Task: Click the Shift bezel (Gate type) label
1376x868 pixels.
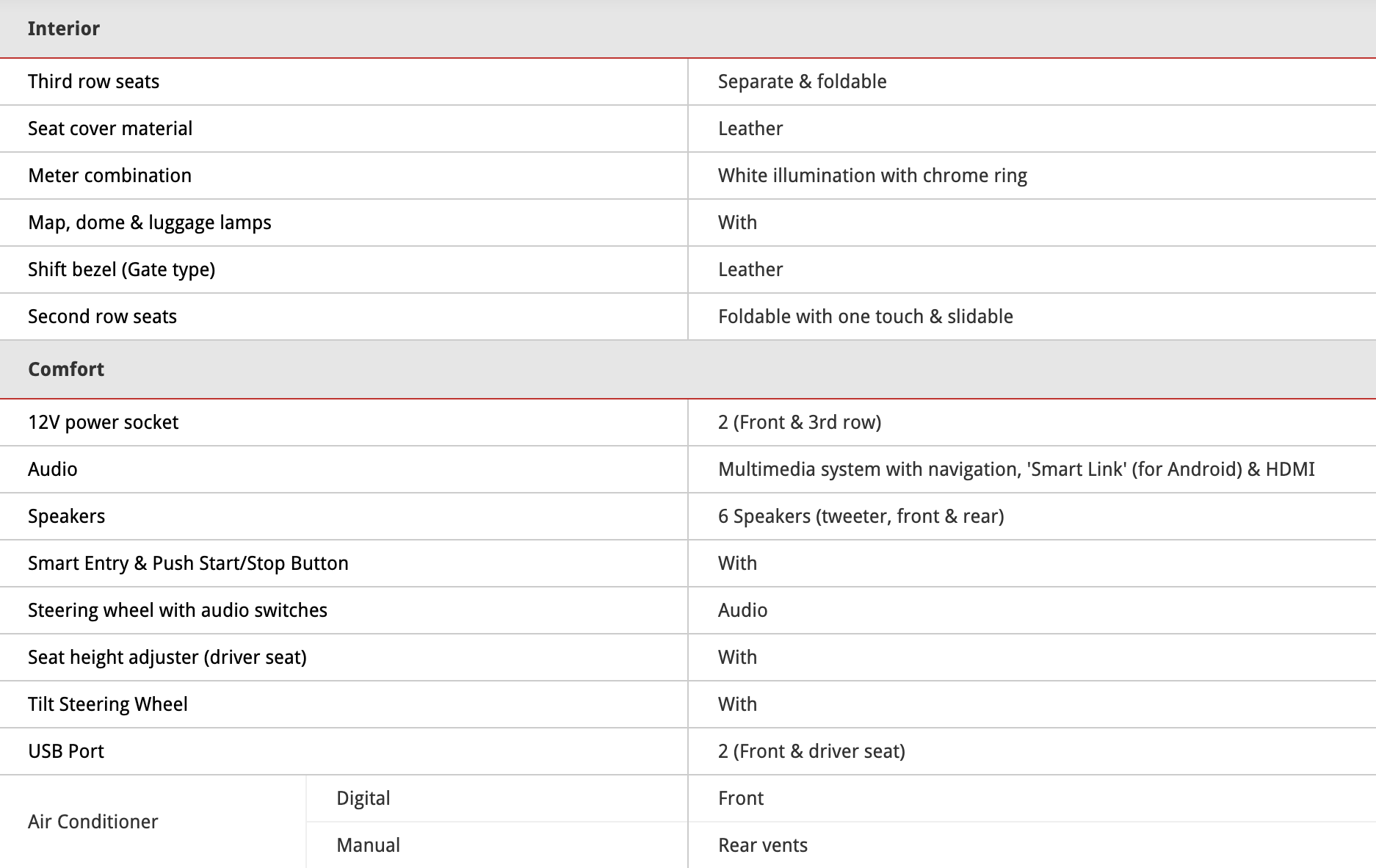Action: click(x=121, y=270)
